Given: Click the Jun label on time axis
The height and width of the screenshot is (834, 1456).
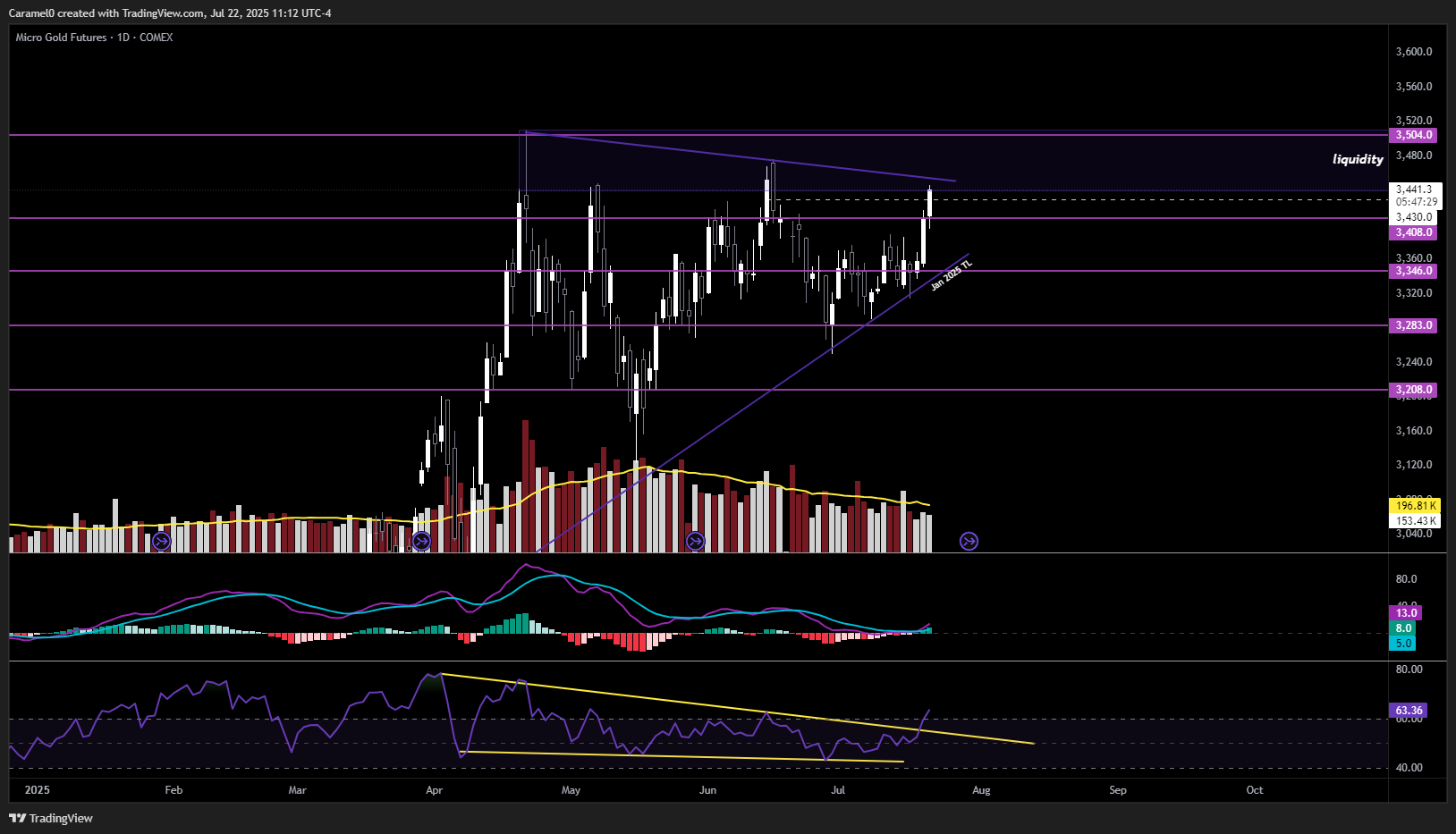Looking at the screenshot, I should (x=707, y=790).
